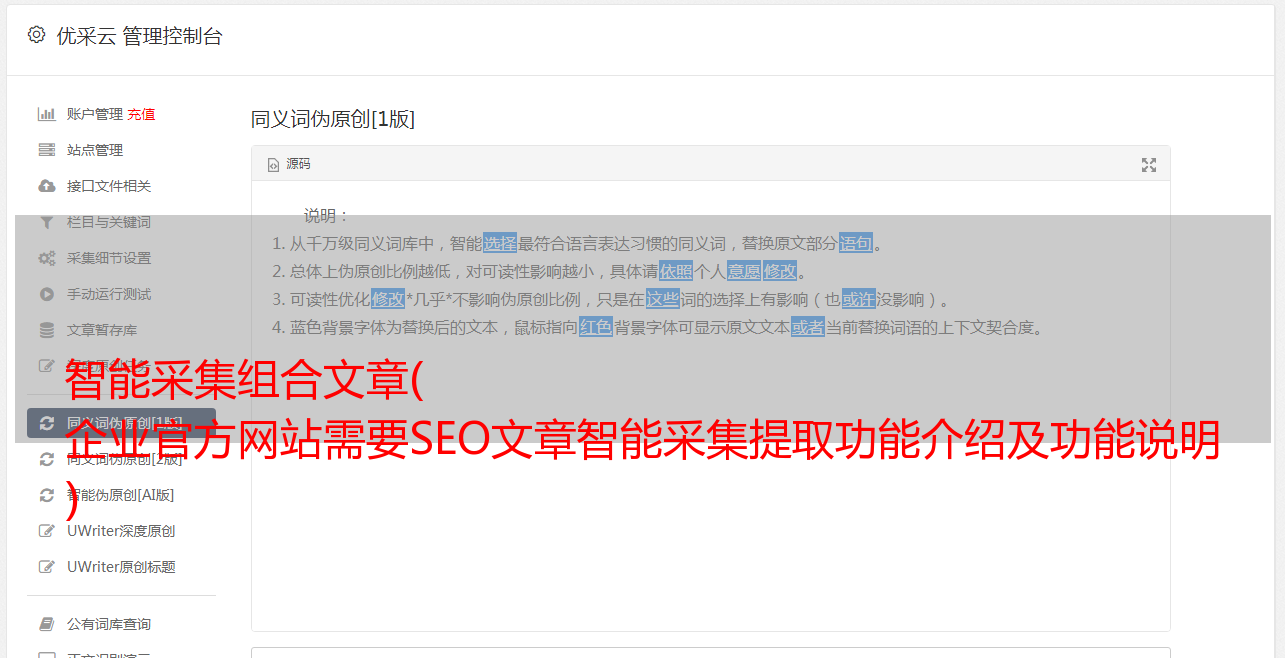The height and width of the screenshot is (658, 1285).
Task: Click the red 充值 link
Action: click(141, 114)
